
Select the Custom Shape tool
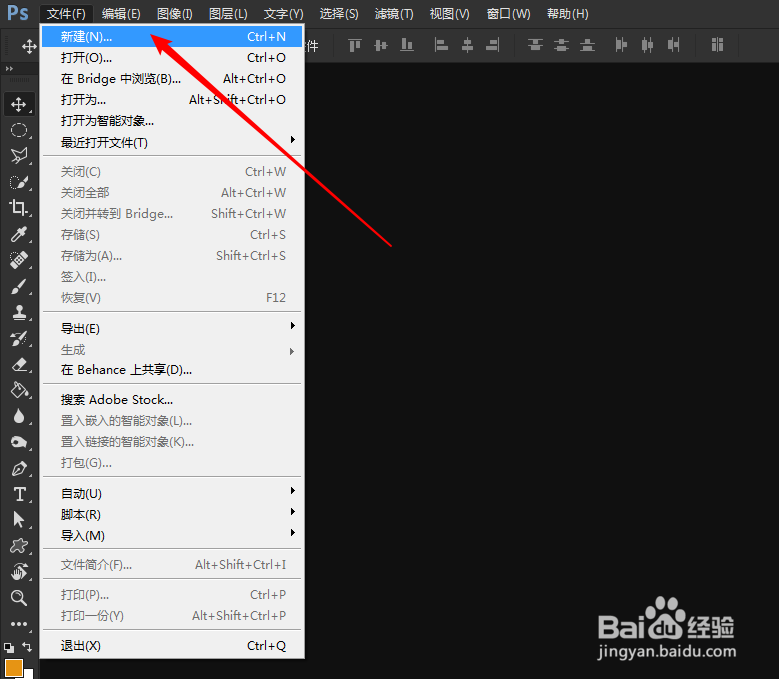tap(19, 545)
